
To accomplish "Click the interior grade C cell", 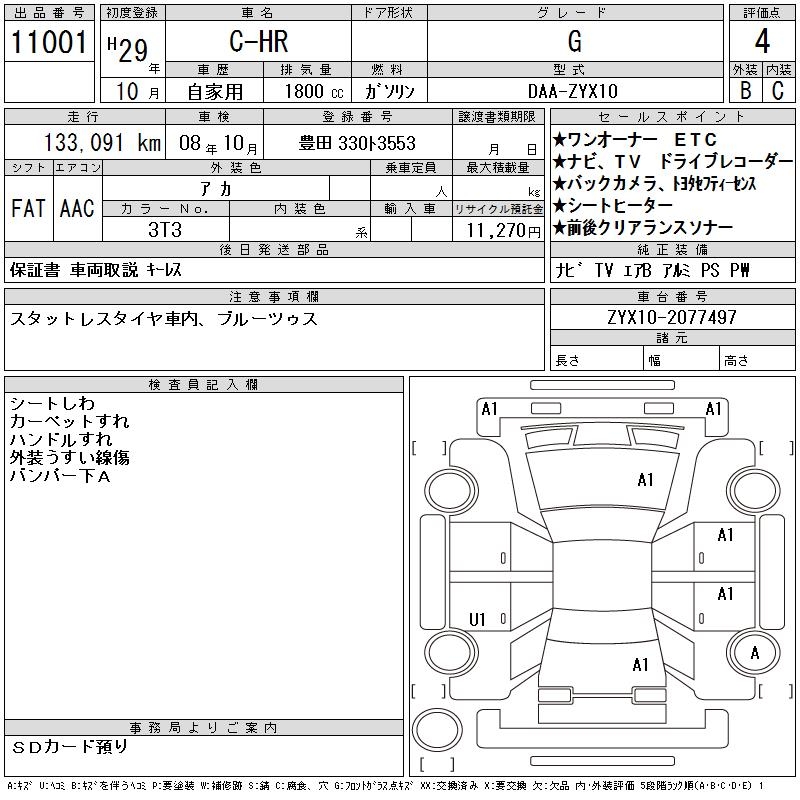I will click(779, 90).
